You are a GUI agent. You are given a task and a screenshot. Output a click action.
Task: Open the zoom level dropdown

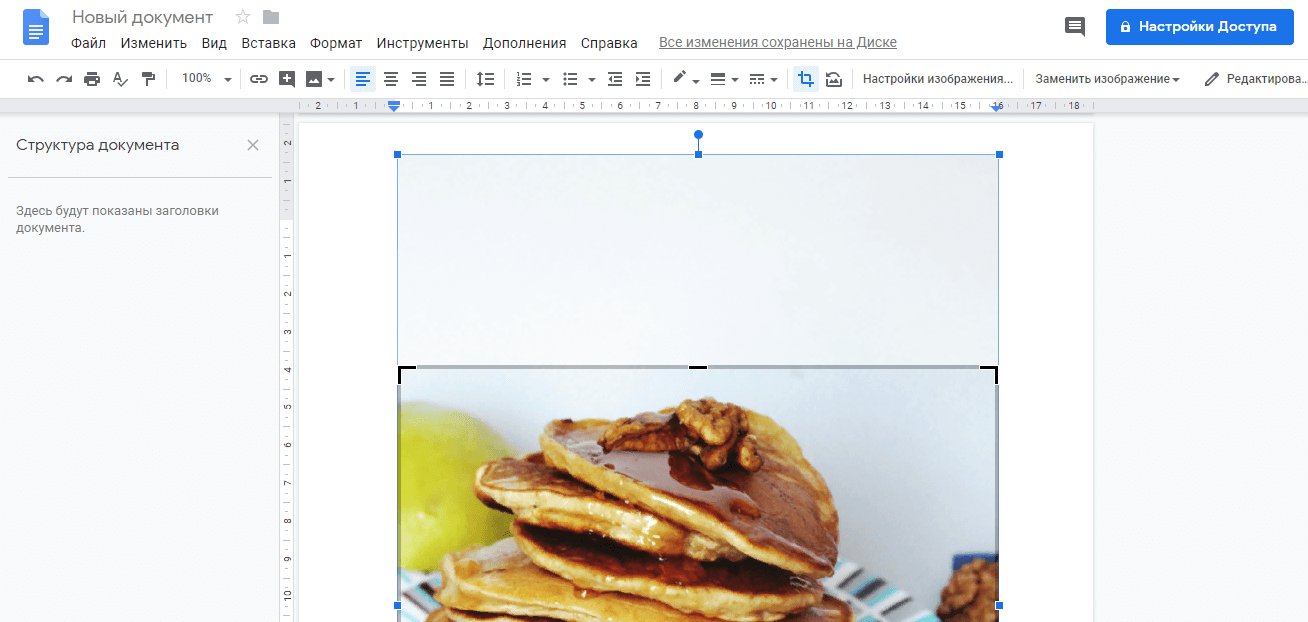click(226, 78)
